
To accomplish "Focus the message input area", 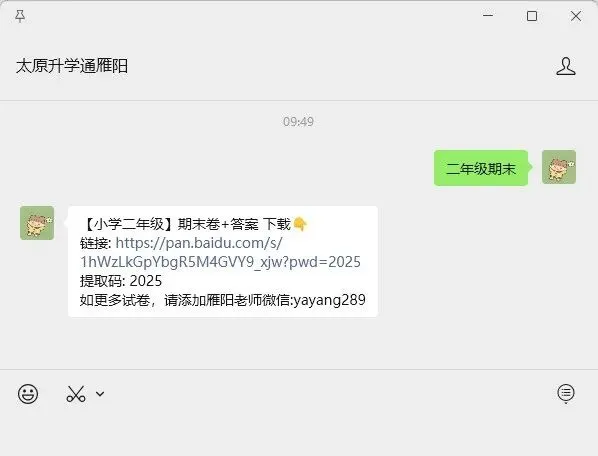I will tap(299, 431).
